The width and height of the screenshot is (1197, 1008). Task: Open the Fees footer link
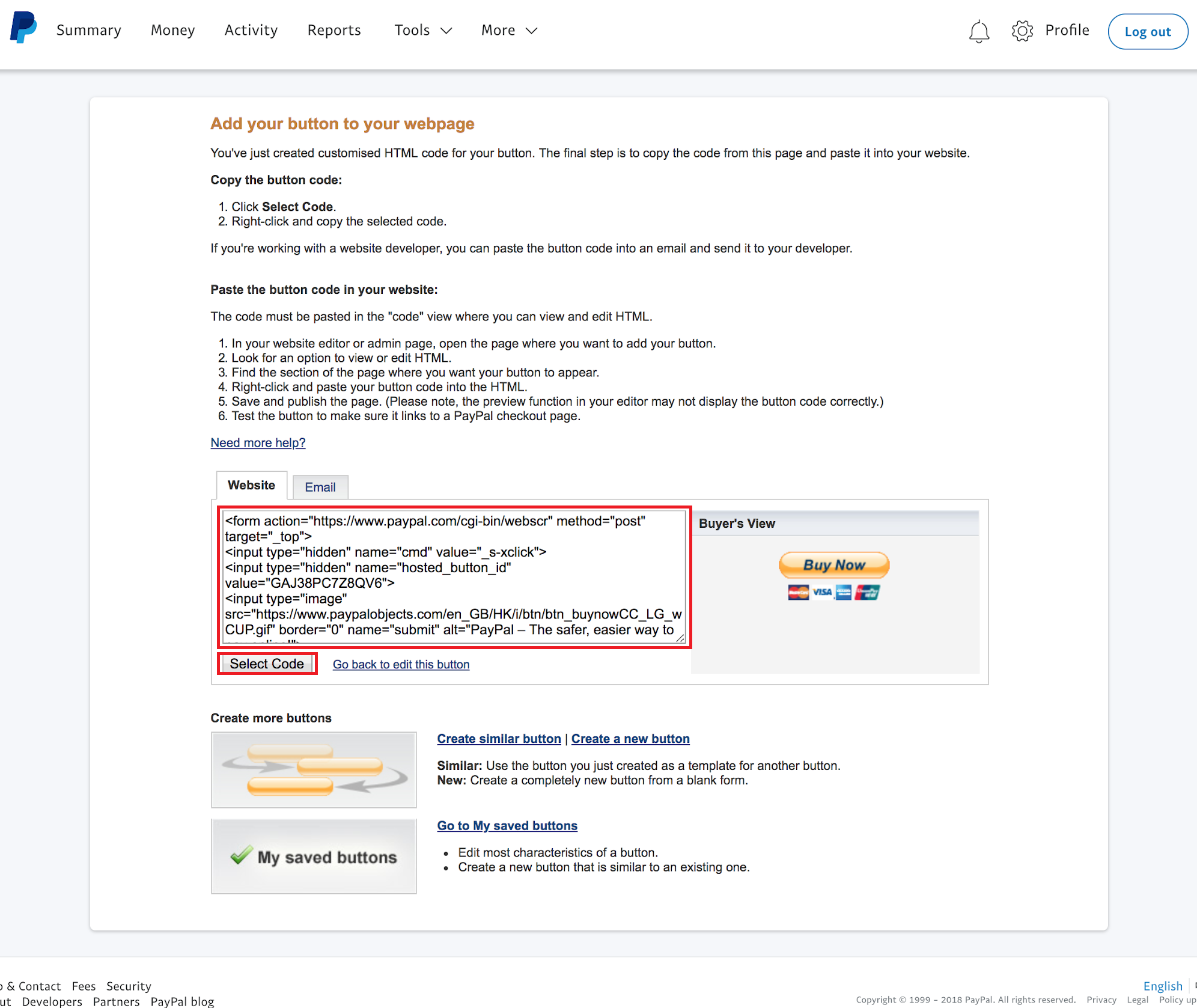coord(84,986)
